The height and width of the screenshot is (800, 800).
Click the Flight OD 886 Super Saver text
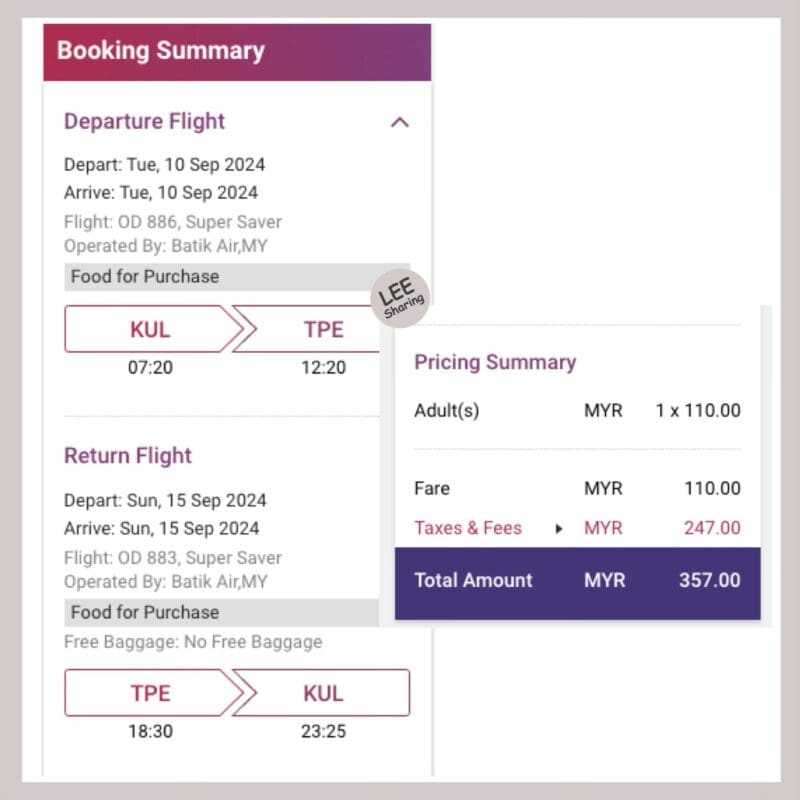tap(173, 222)
